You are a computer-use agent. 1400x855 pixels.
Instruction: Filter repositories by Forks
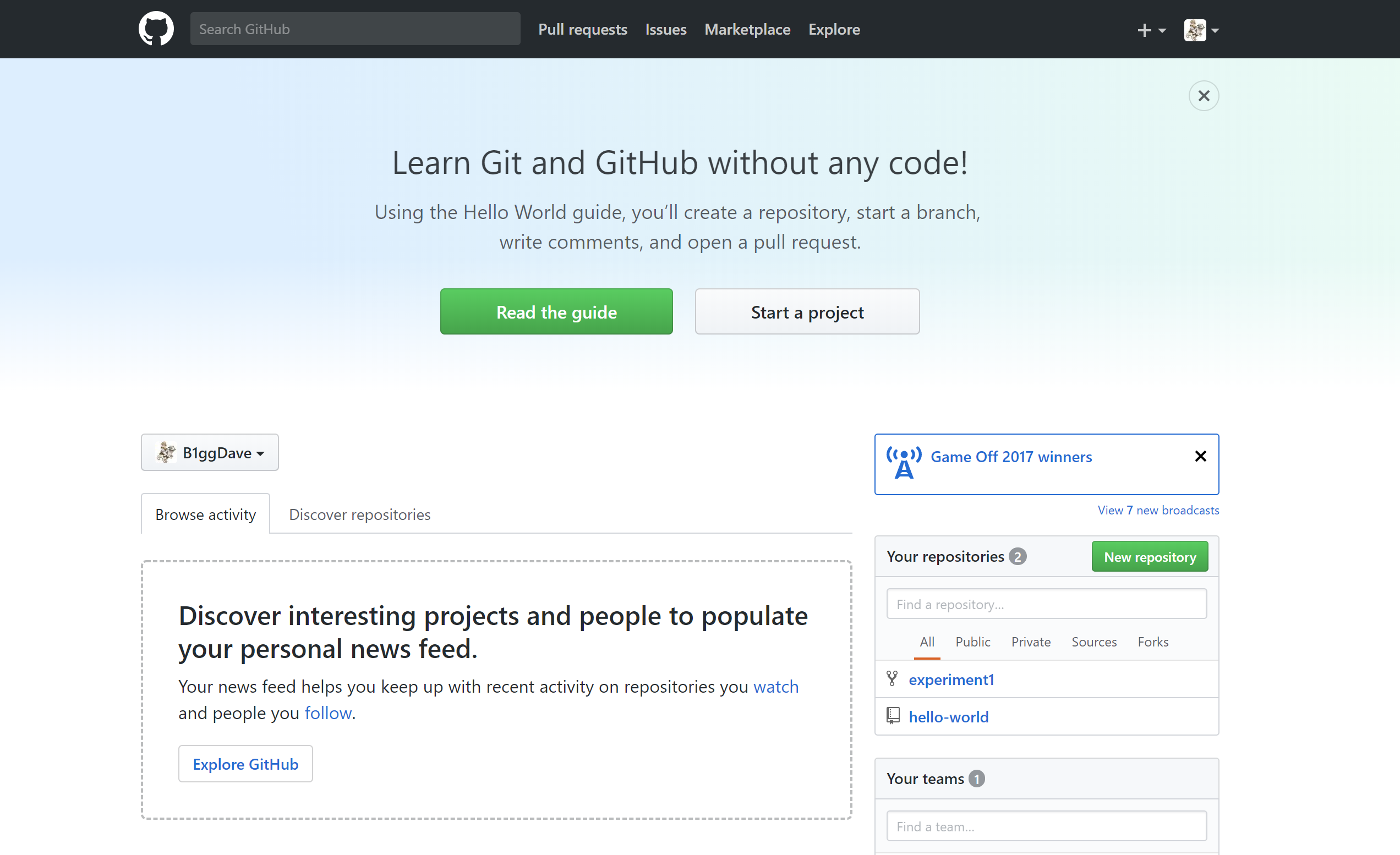click(x=1152, y=642)
